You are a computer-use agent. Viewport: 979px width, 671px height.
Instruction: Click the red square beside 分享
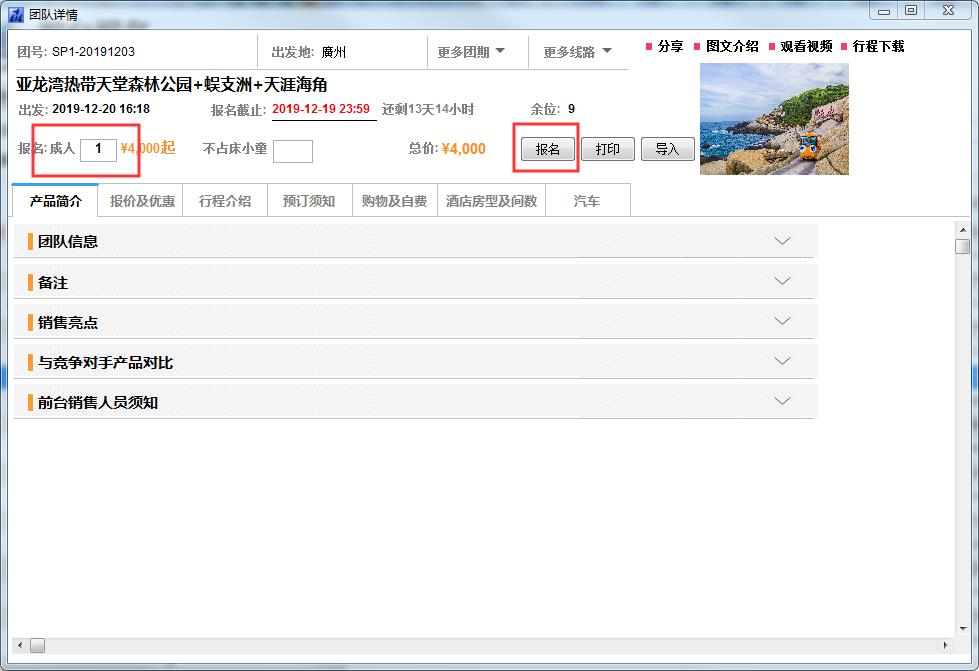(649, 47)
